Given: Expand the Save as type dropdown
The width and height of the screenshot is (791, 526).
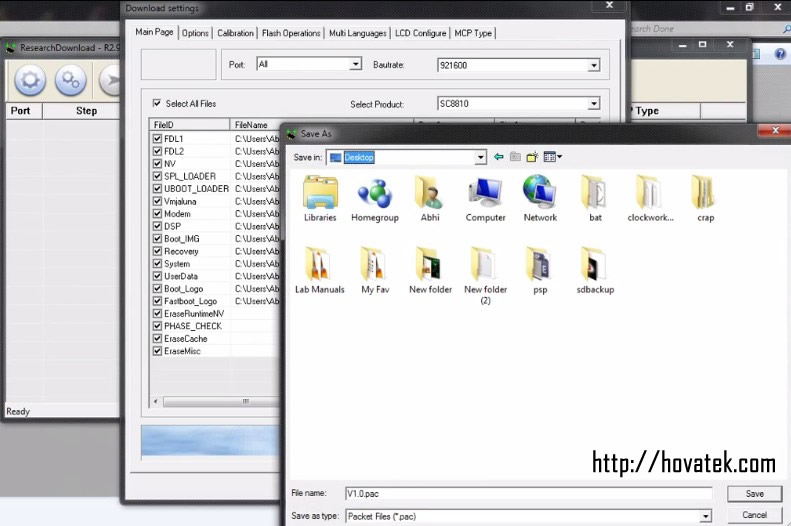Looking at the screenshot, I should [706, 516].
